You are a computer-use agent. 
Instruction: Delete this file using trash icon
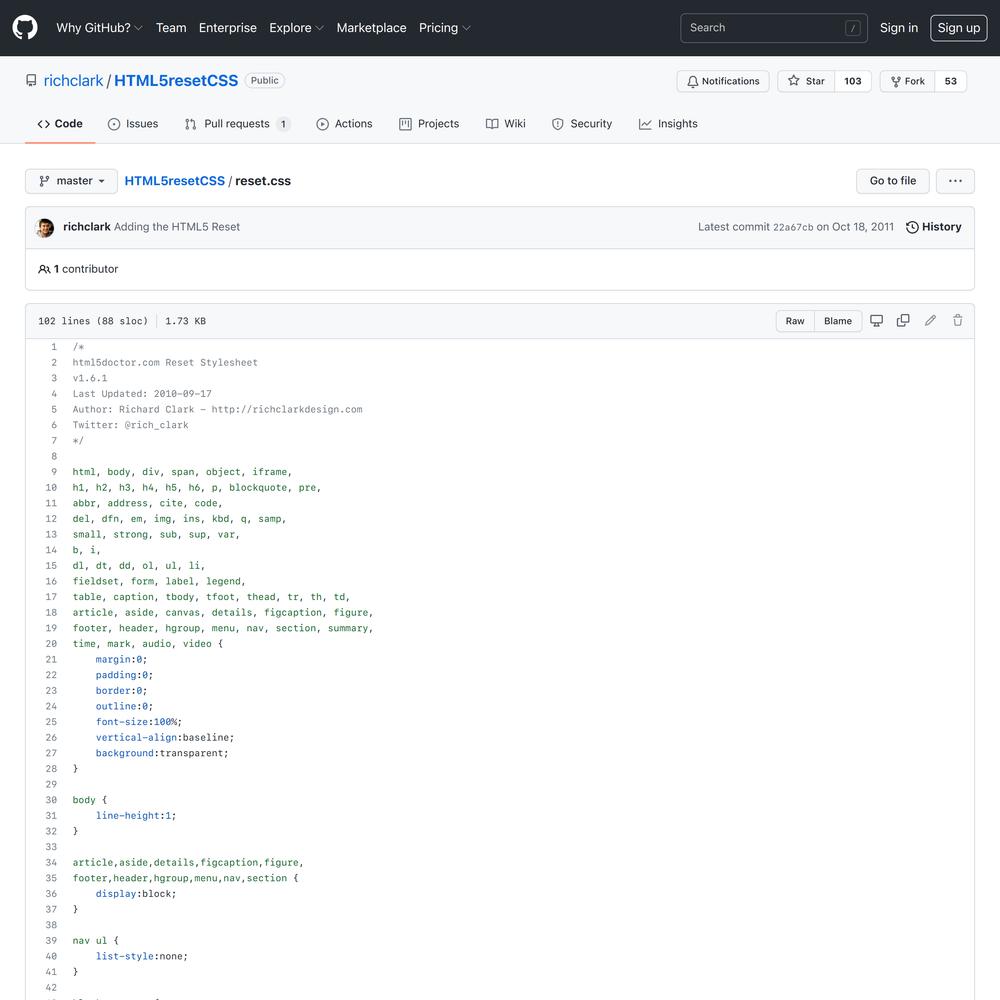[x=957, y=321]
